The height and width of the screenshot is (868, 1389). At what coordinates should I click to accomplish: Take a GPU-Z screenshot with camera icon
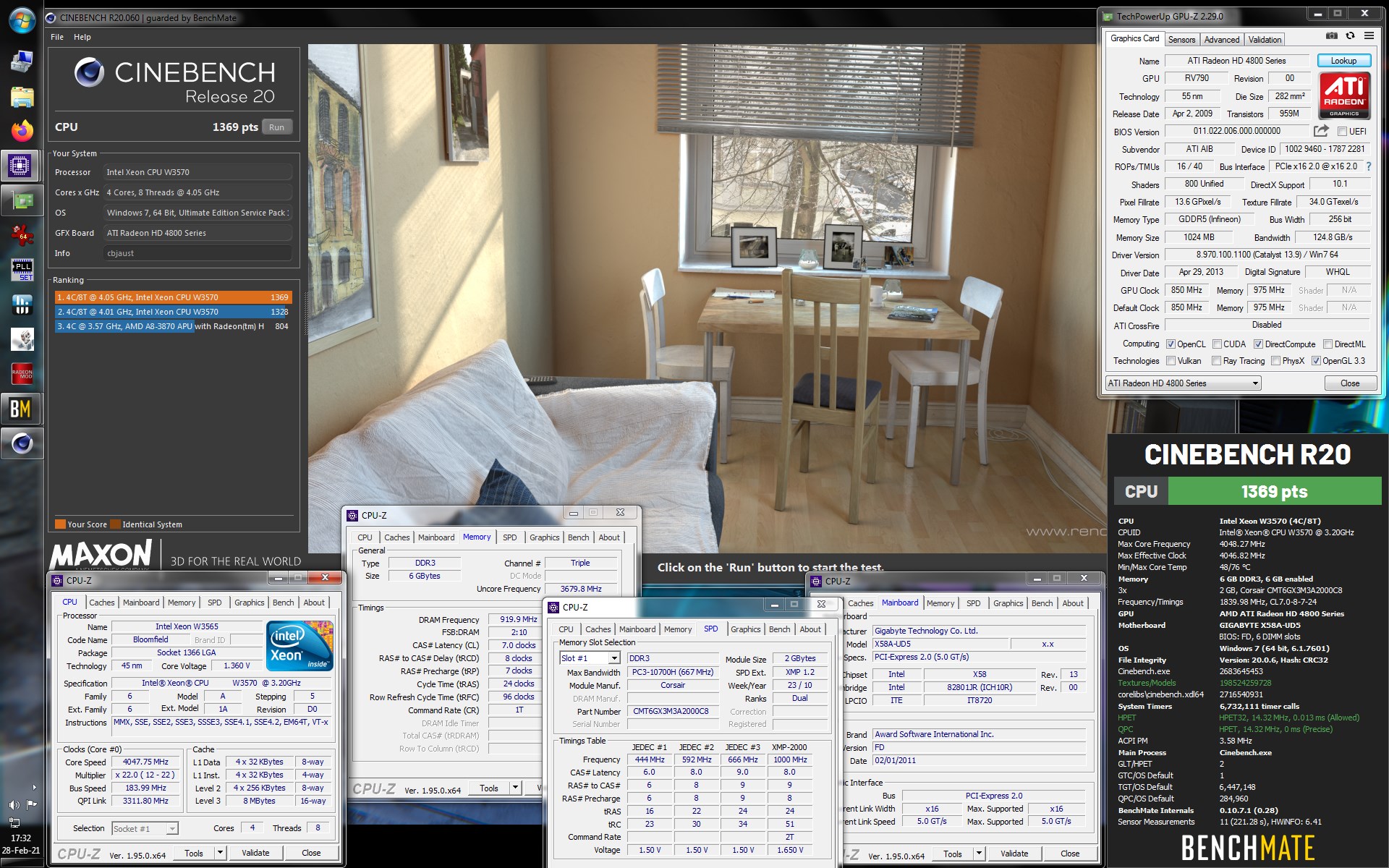tap(1331, 36)
